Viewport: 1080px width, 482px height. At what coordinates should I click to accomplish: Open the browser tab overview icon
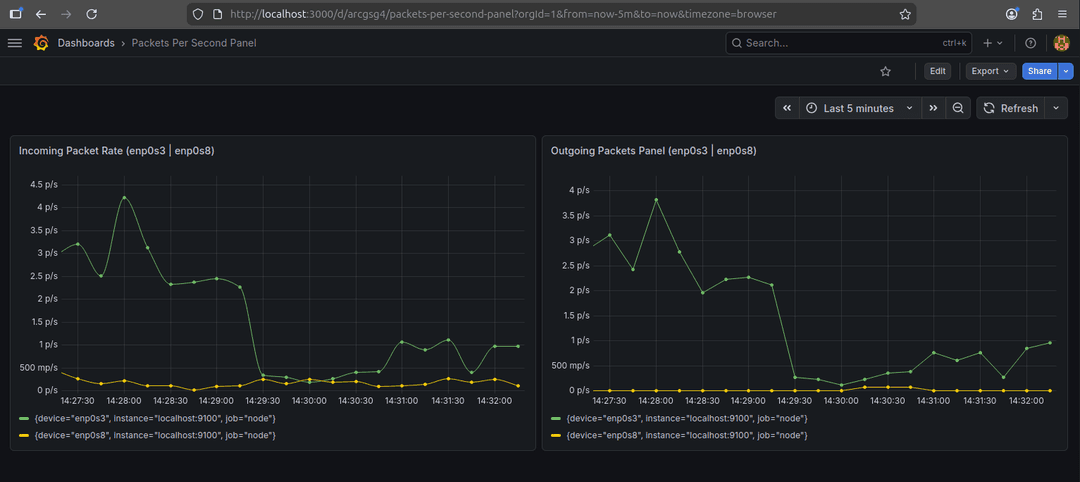click(16, 14)
